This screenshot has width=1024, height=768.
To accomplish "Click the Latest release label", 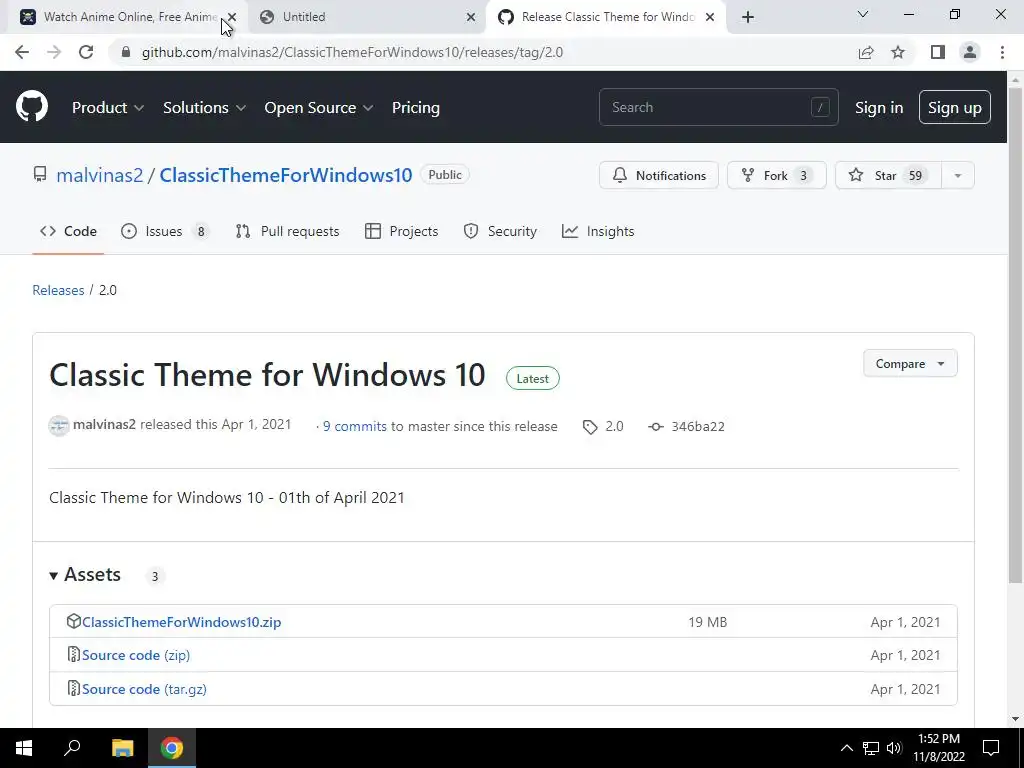I will 533,379.
